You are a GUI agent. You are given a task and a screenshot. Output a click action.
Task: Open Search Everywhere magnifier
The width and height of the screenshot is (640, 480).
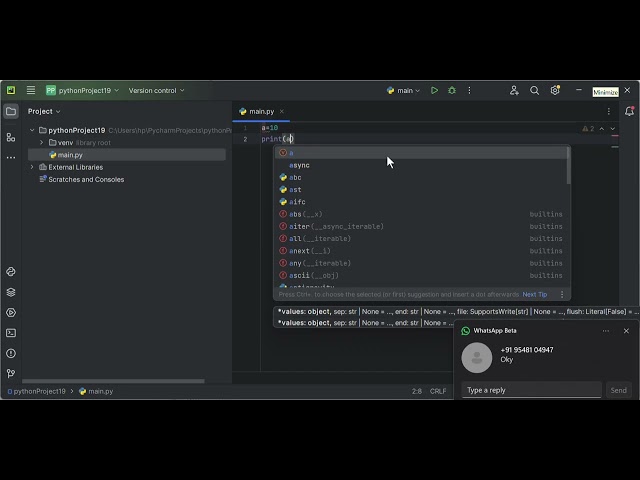pyautogui.click(x=534, y=90)
